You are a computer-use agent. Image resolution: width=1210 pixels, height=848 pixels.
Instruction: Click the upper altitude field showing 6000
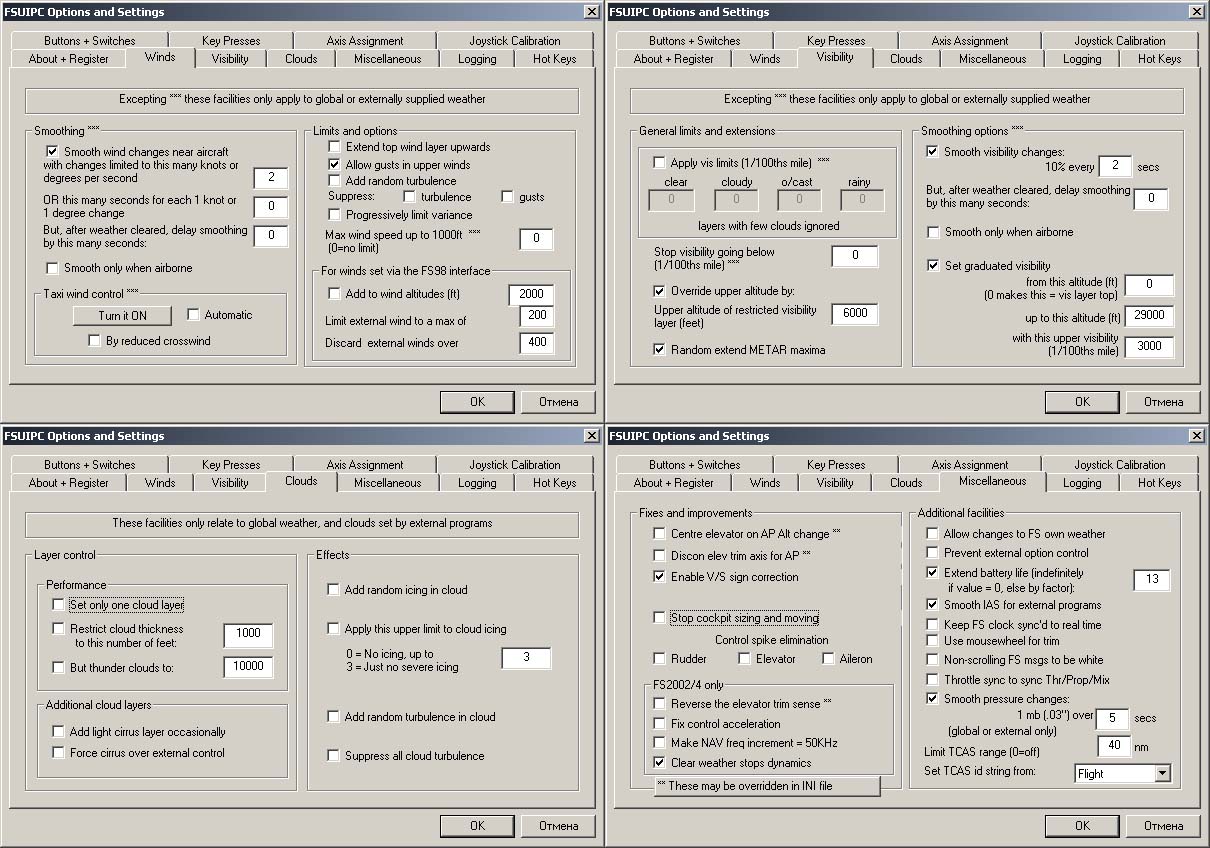coord(855,314)
